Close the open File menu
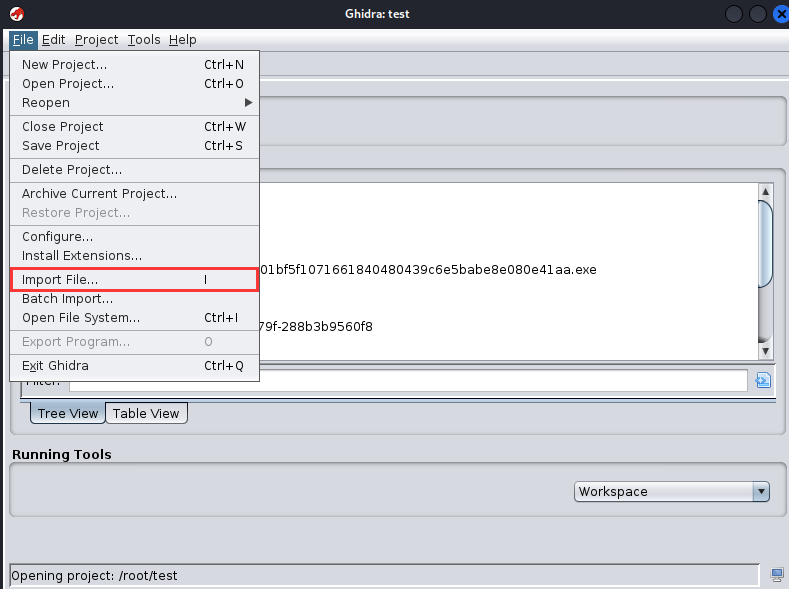This screenshot has width=789, height=589. click(23, 40)
